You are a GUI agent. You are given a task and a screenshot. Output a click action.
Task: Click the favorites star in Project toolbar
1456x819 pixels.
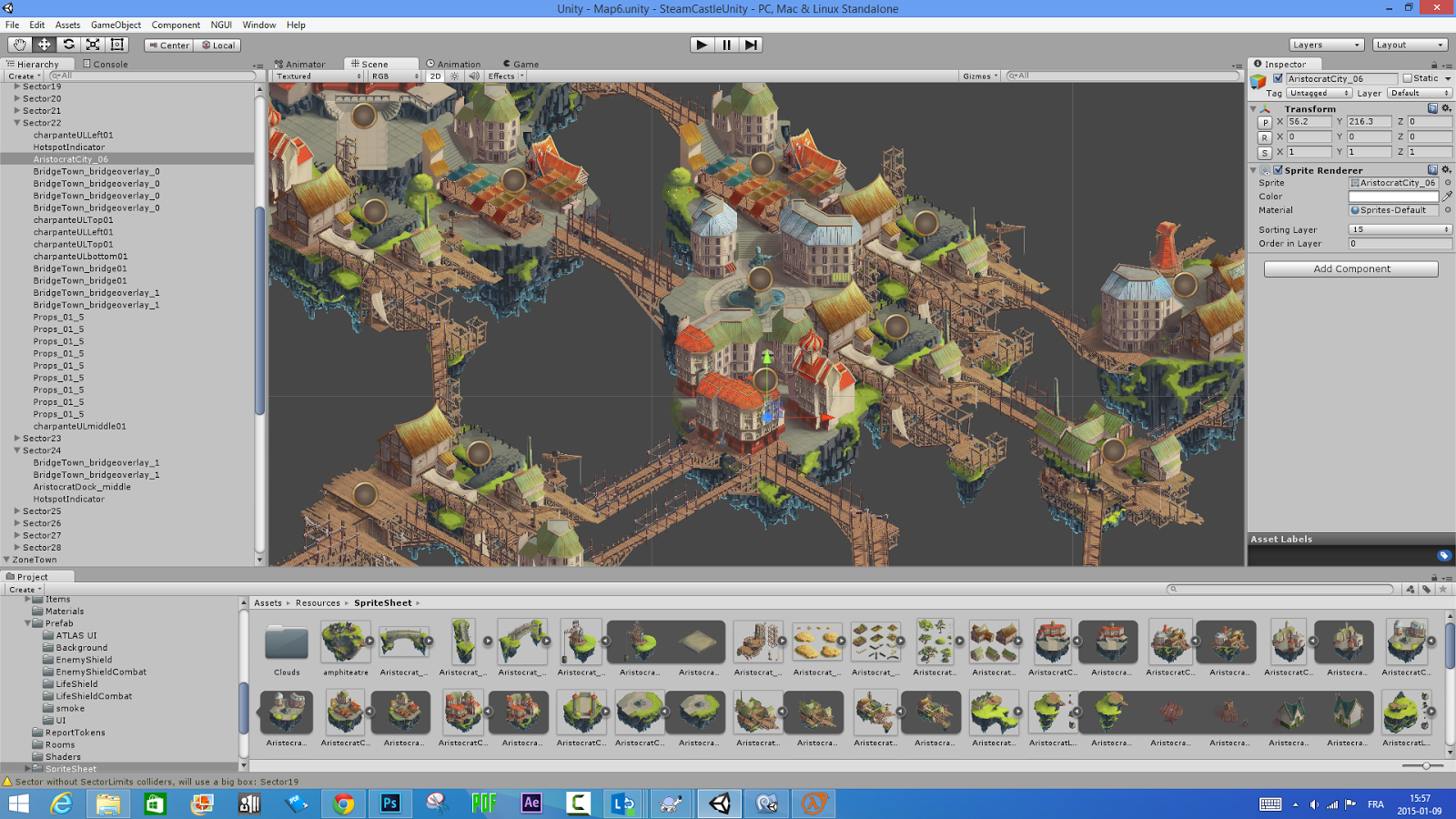click(x=1443, y=590)
